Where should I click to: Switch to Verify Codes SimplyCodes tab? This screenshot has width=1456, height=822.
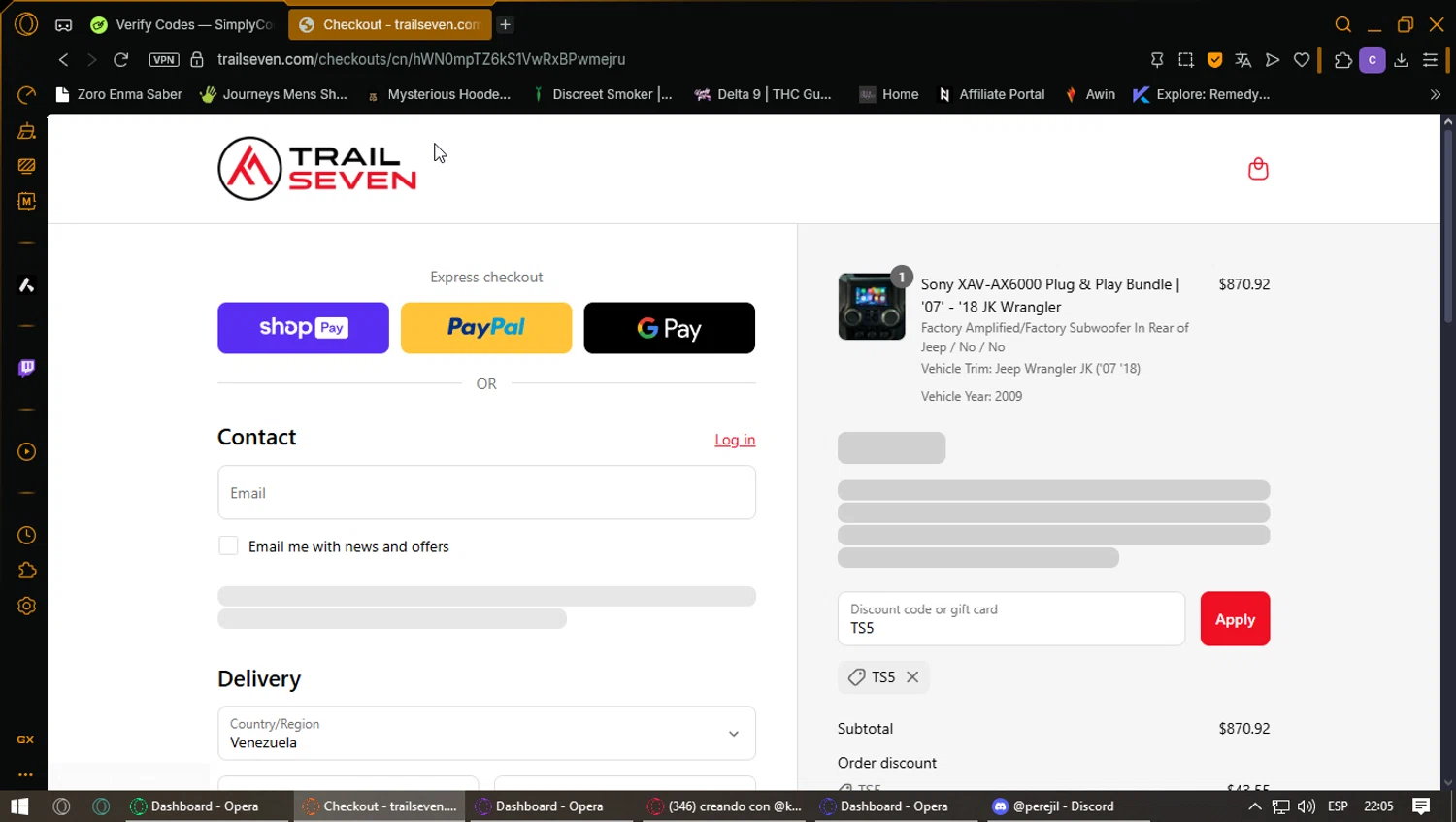182,24
